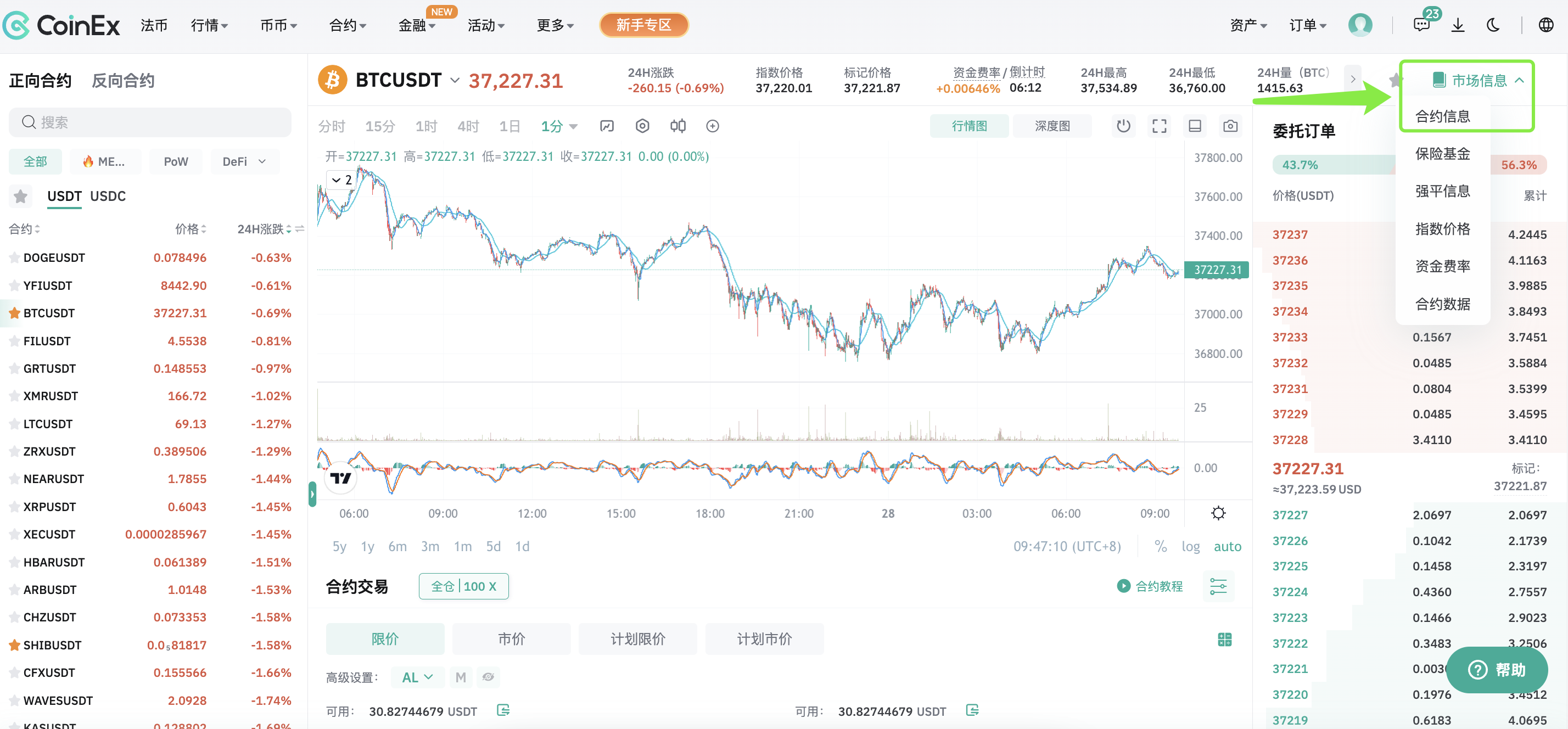Toggle auto scale on chart

[x=1227, y=546]
